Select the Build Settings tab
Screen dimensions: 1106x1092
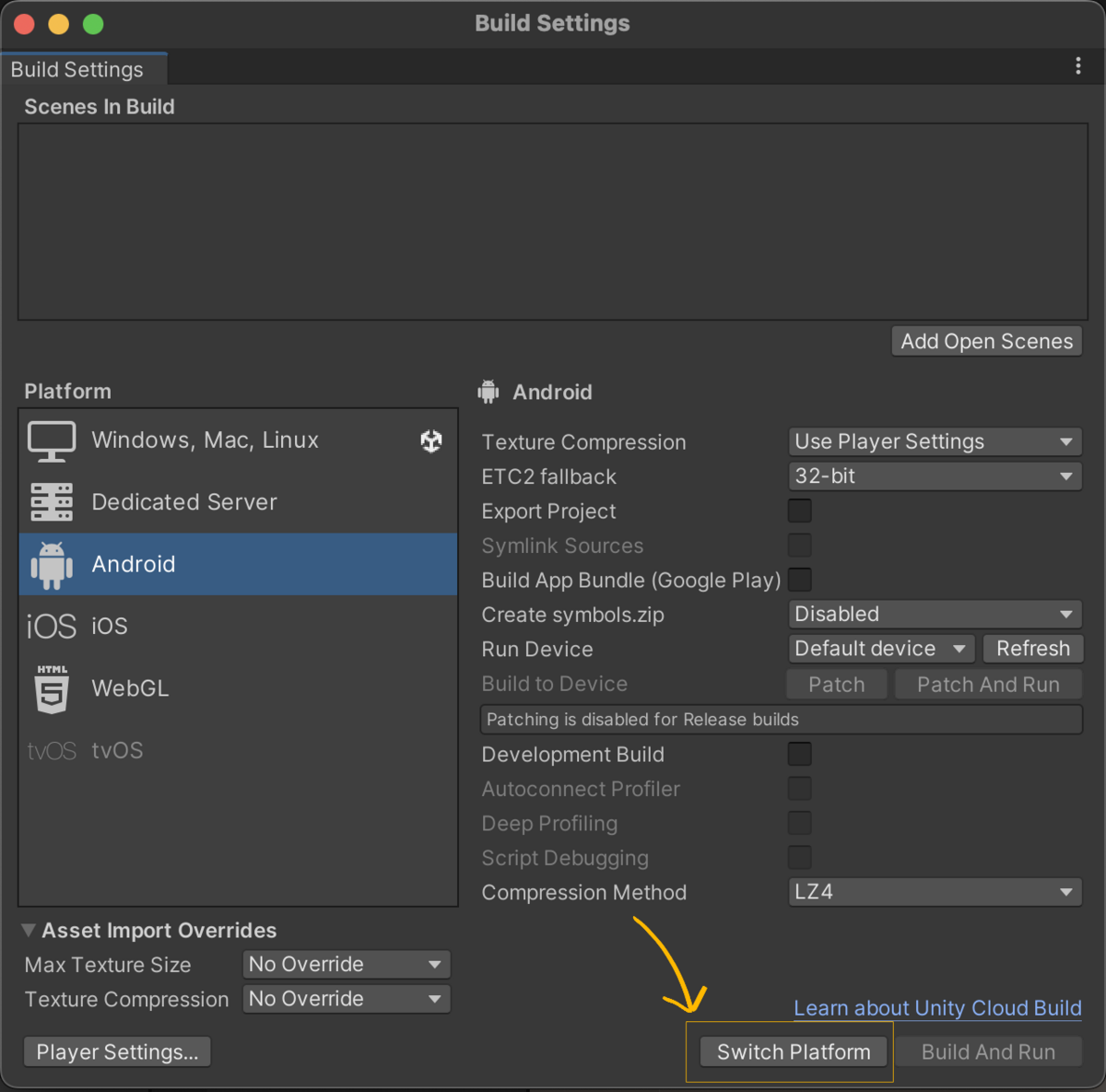coord(77,70)
